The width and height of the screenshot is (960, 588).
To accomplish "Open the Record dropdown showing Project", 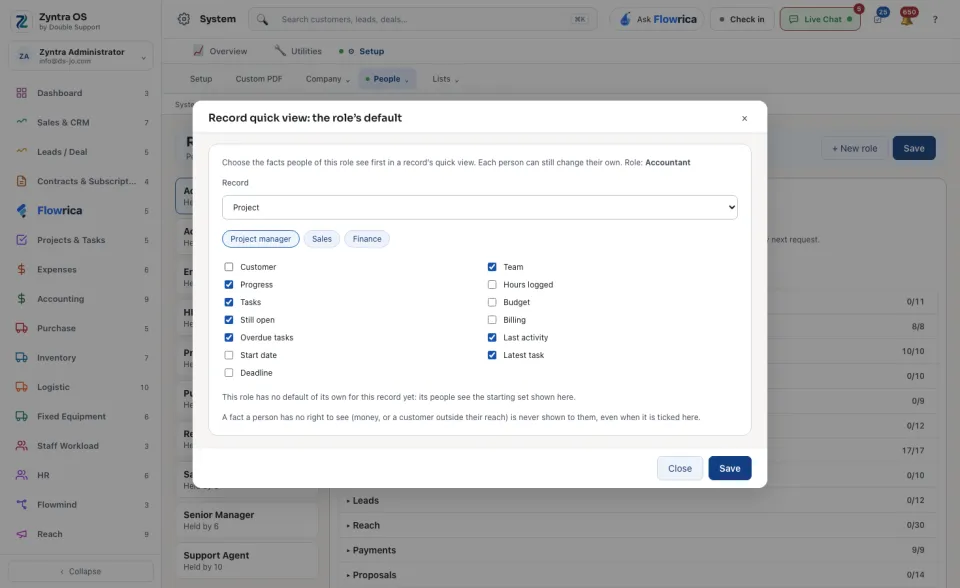I will pos(479,208).
